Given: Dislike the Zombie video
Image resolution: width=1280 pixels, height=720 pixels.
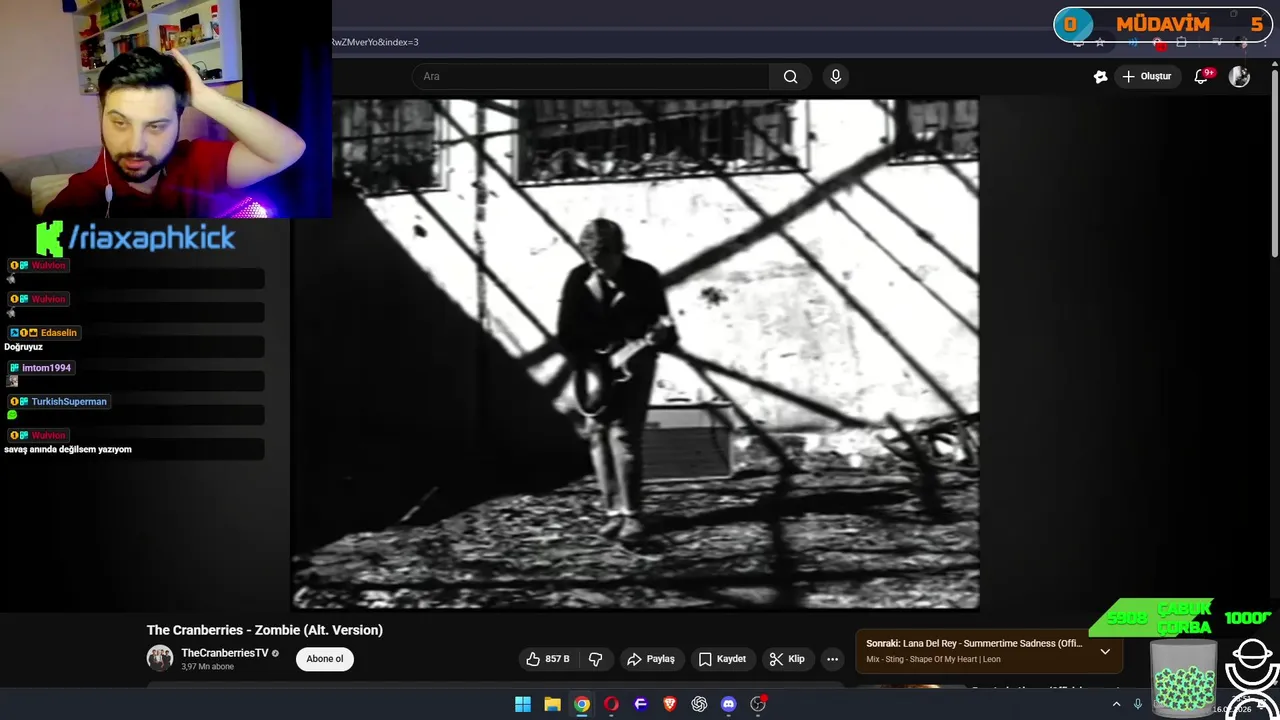Looking at the screenshot, I should [x=596, y=659].
